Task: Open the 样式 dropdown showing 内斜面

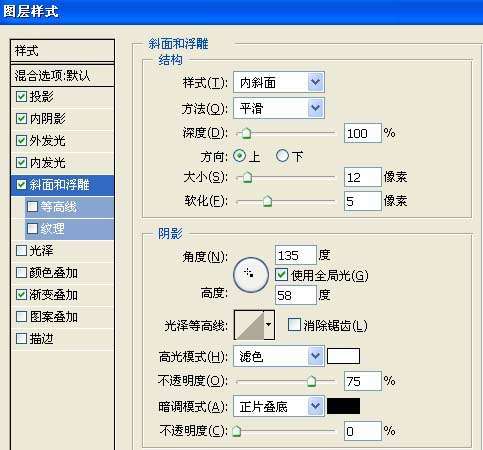Action: pos(279,82)
